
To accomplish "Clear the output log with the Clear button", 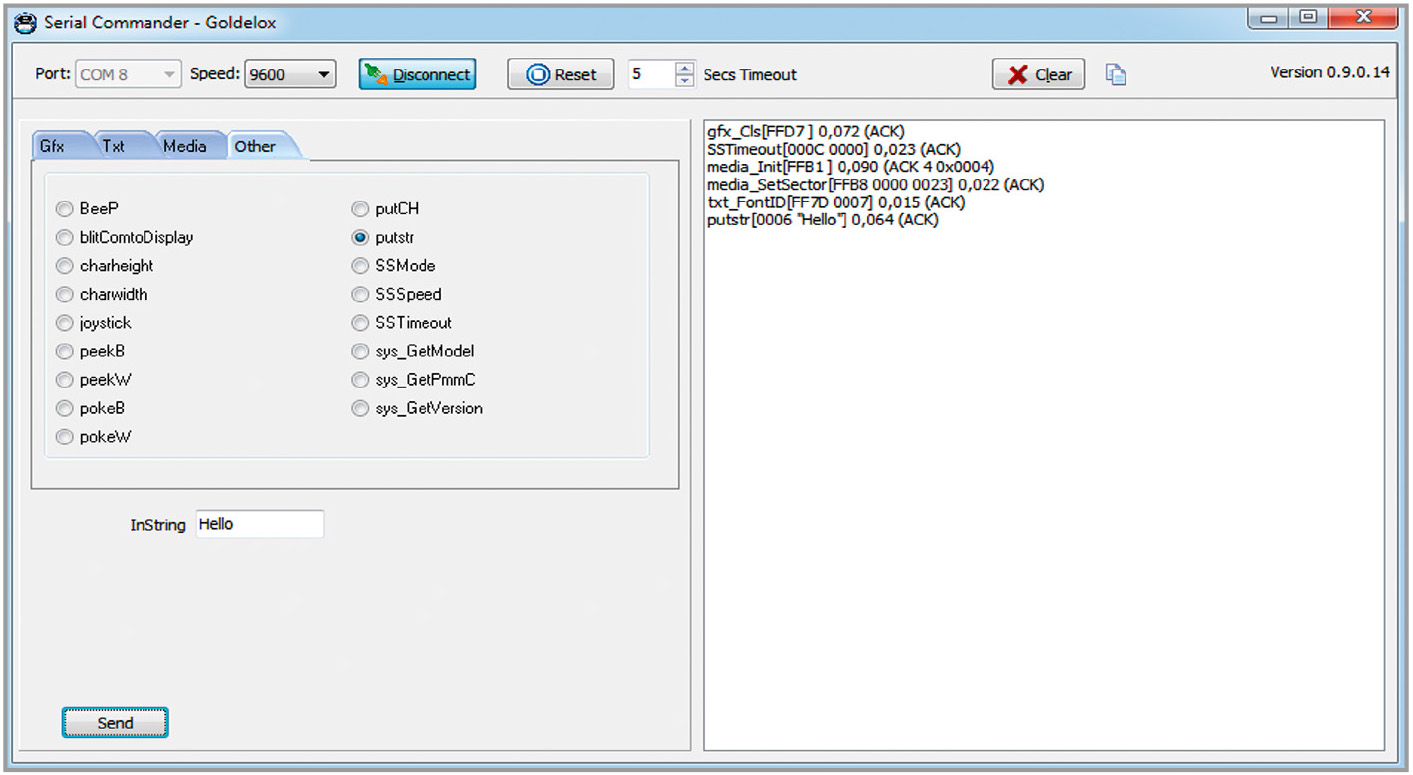I will pos(1038,74).
